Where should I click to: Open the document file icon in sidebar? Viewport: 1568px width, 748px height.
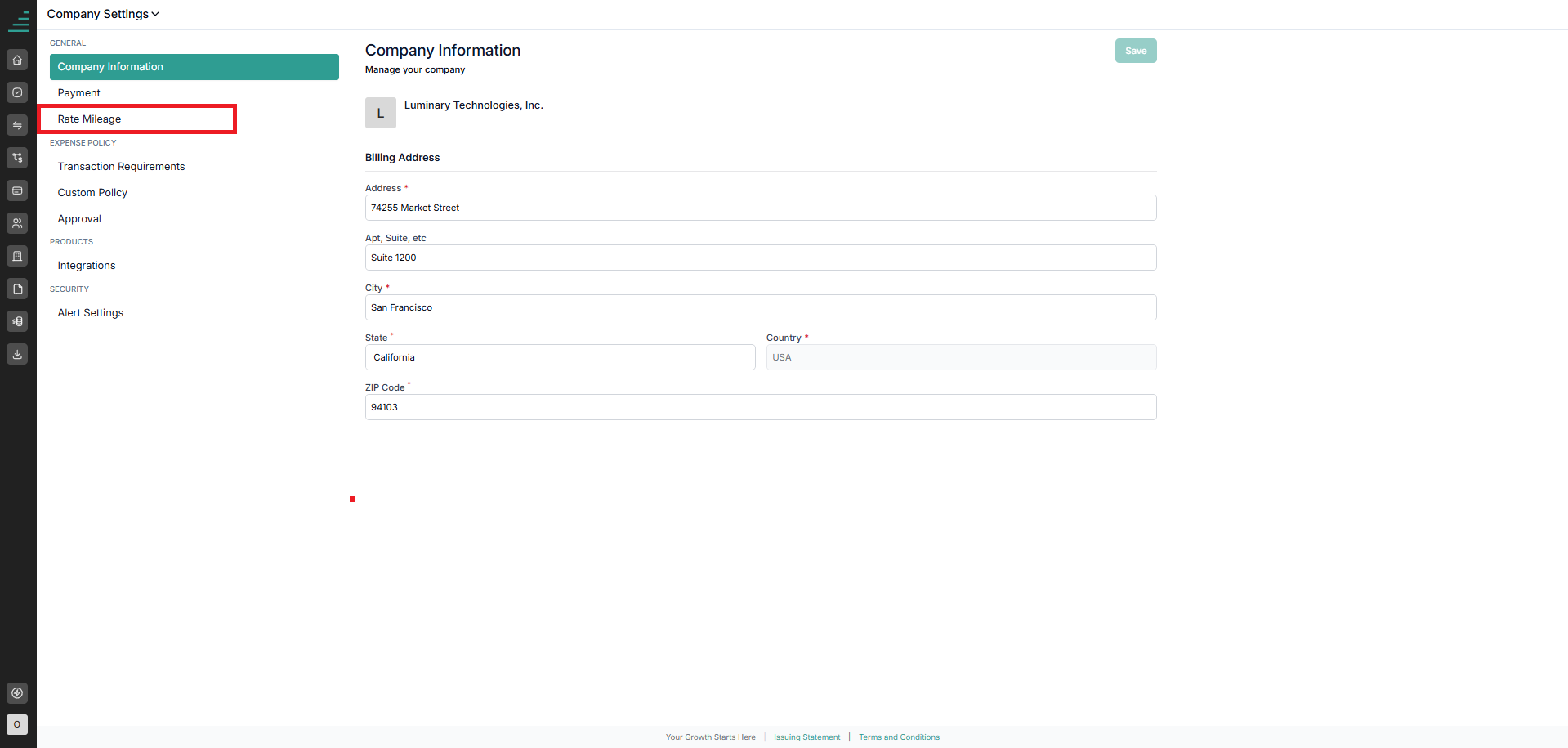[17, 289]
